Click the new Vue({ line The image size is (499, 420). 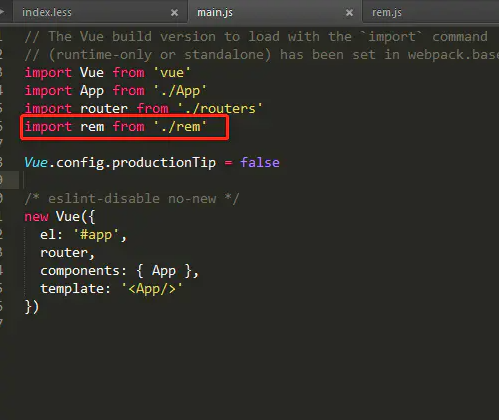click(x=60, y=217)
